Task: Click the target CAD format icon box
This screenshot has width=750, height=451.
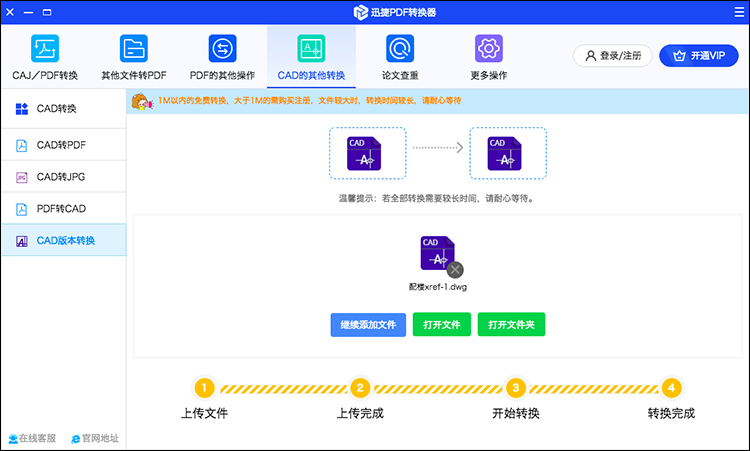Action: pos(508,153)
